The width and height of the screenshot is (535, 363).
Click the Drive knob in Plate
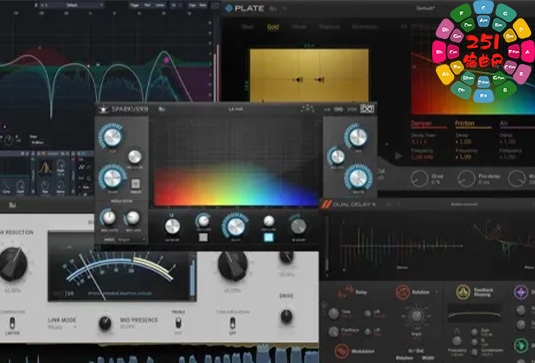point(419,179)
